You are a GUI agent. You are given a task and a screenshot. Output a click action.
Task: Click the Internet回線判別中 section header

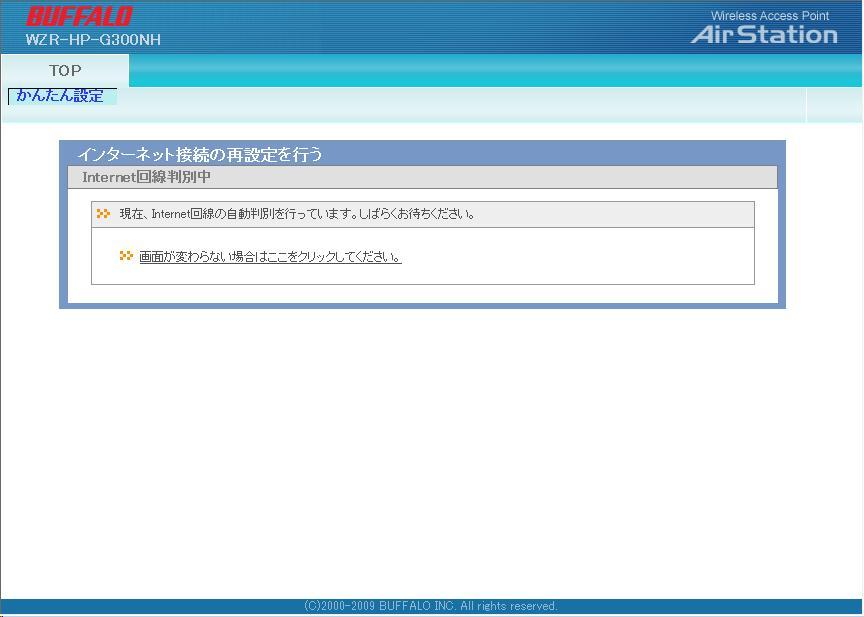[146, 177]
